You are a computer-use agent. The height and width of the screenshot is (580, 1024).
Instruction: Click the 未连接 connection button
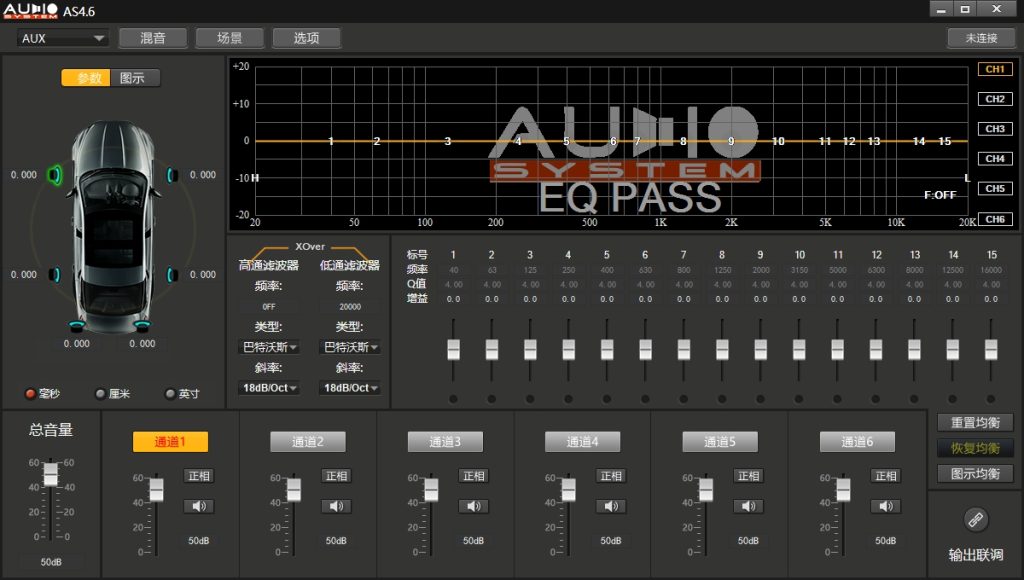pyautogui.click(x=982, y=38)
